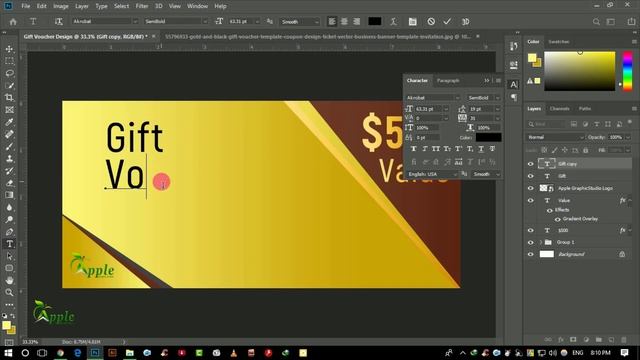Hide the Gift copy layer
Image resolution: width=640 pixels, height=360 pixels.
click(x=531, y=164)
